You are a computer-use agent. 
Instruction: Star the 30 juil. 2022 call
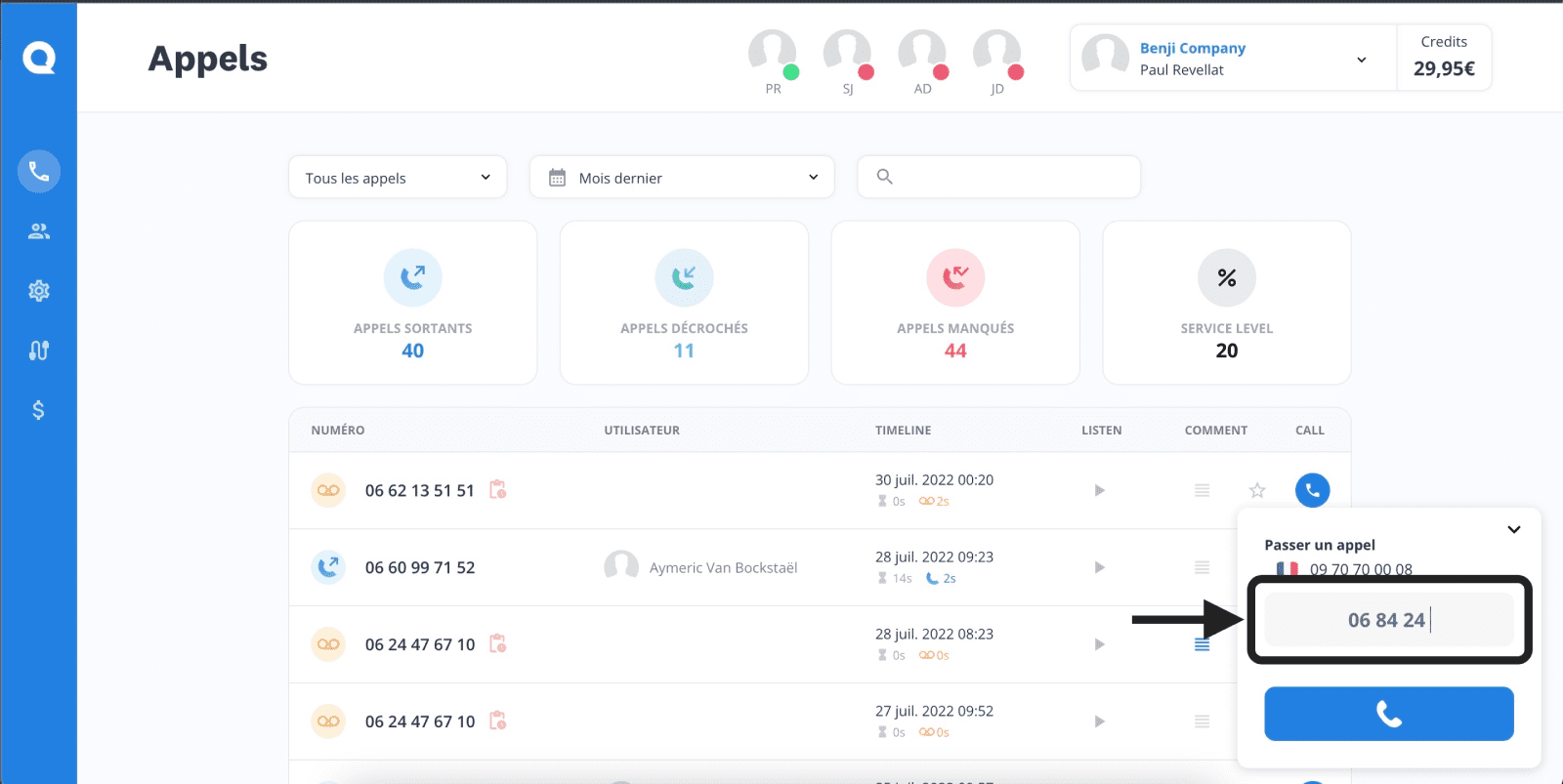(x=1257, y=490)
